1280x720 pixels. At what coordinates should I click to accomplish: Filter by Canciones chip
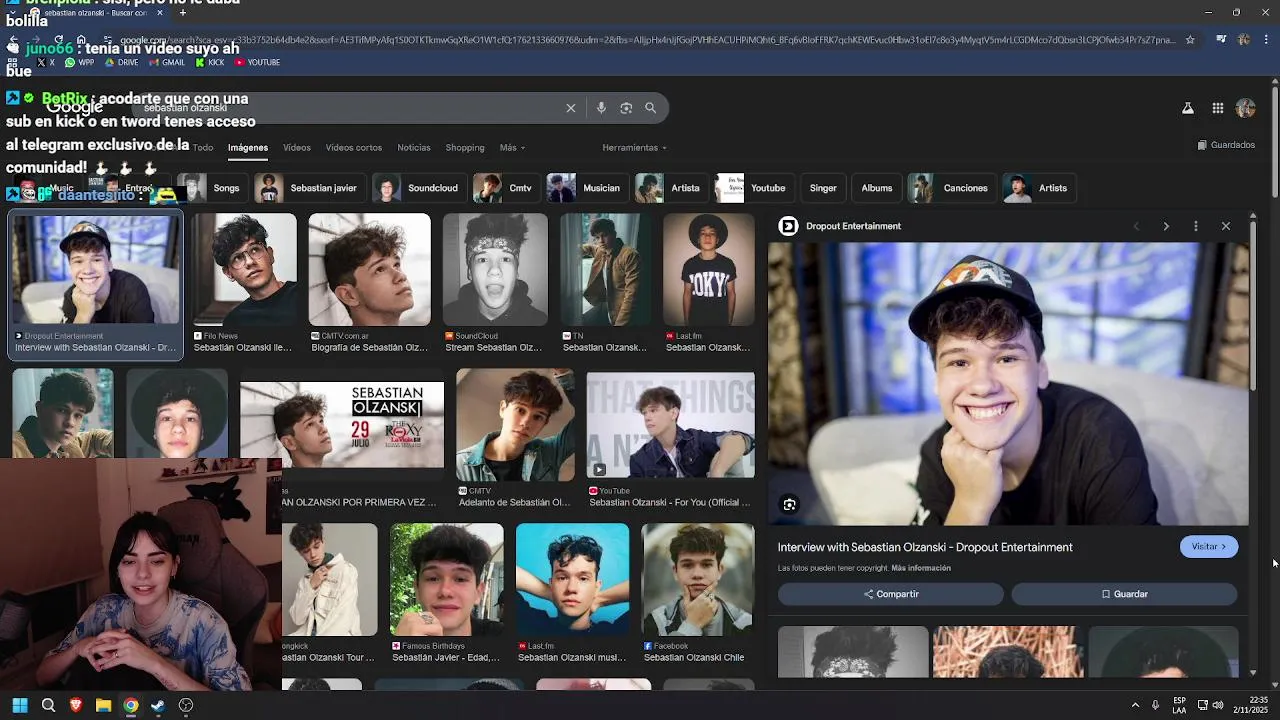[x=951, y=188]
